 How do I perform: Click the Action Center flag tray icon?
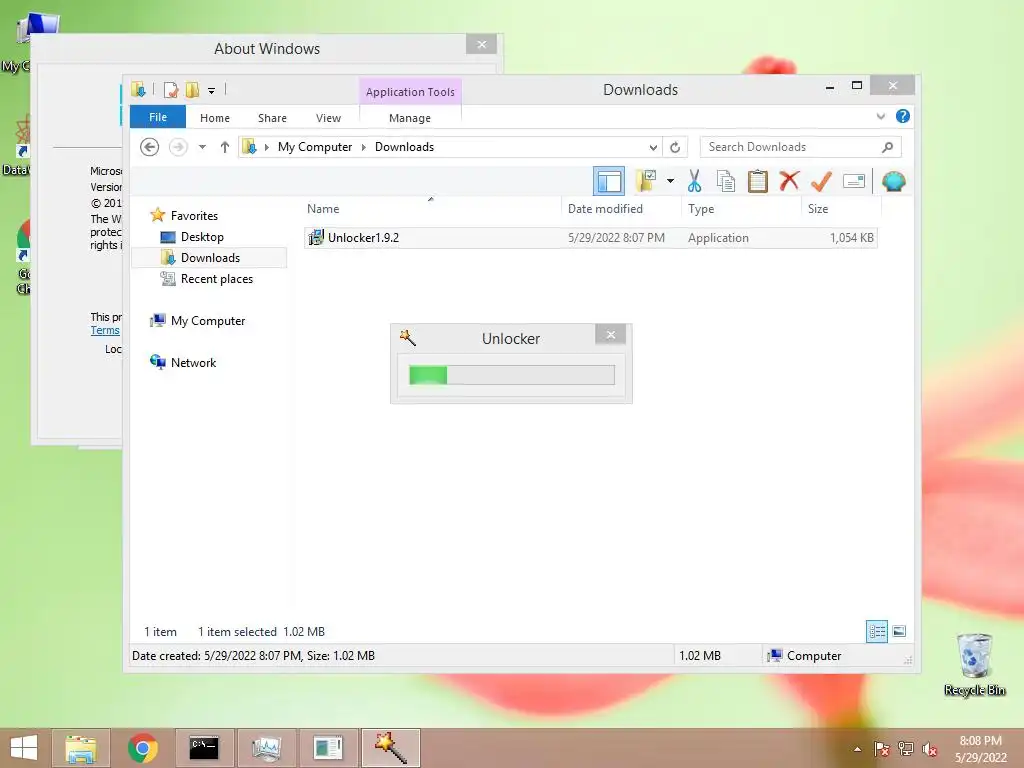click(x=882, y=749)
